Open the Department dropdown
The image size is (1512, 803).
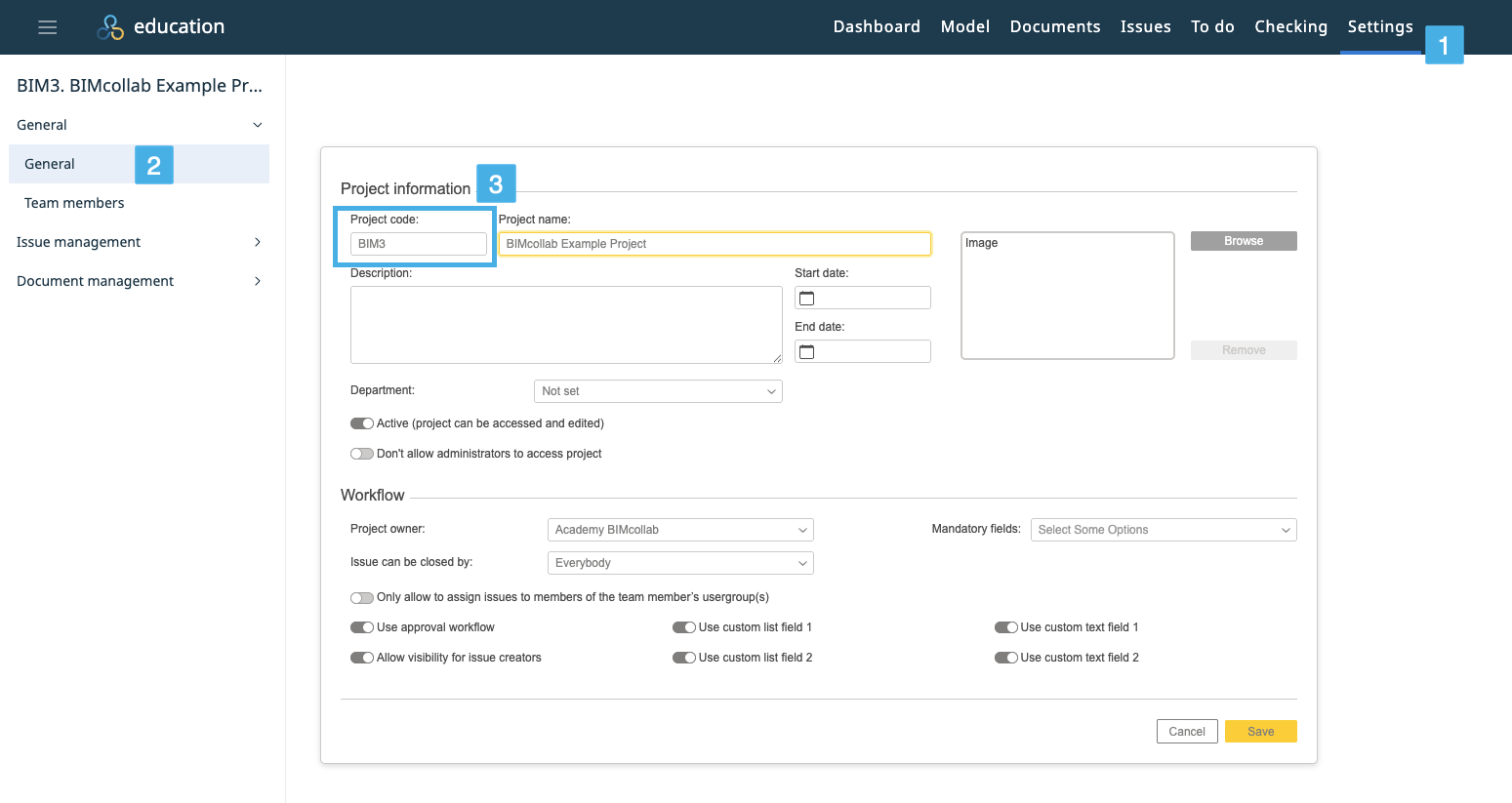[x=658, y=391]
